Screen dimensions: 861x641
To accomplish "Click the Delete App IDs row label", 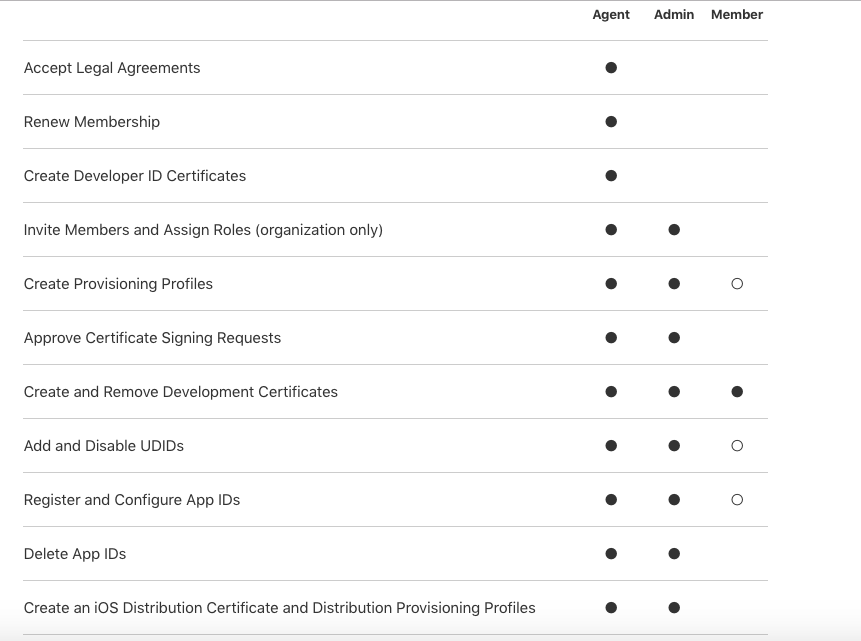I will point(75,554).
